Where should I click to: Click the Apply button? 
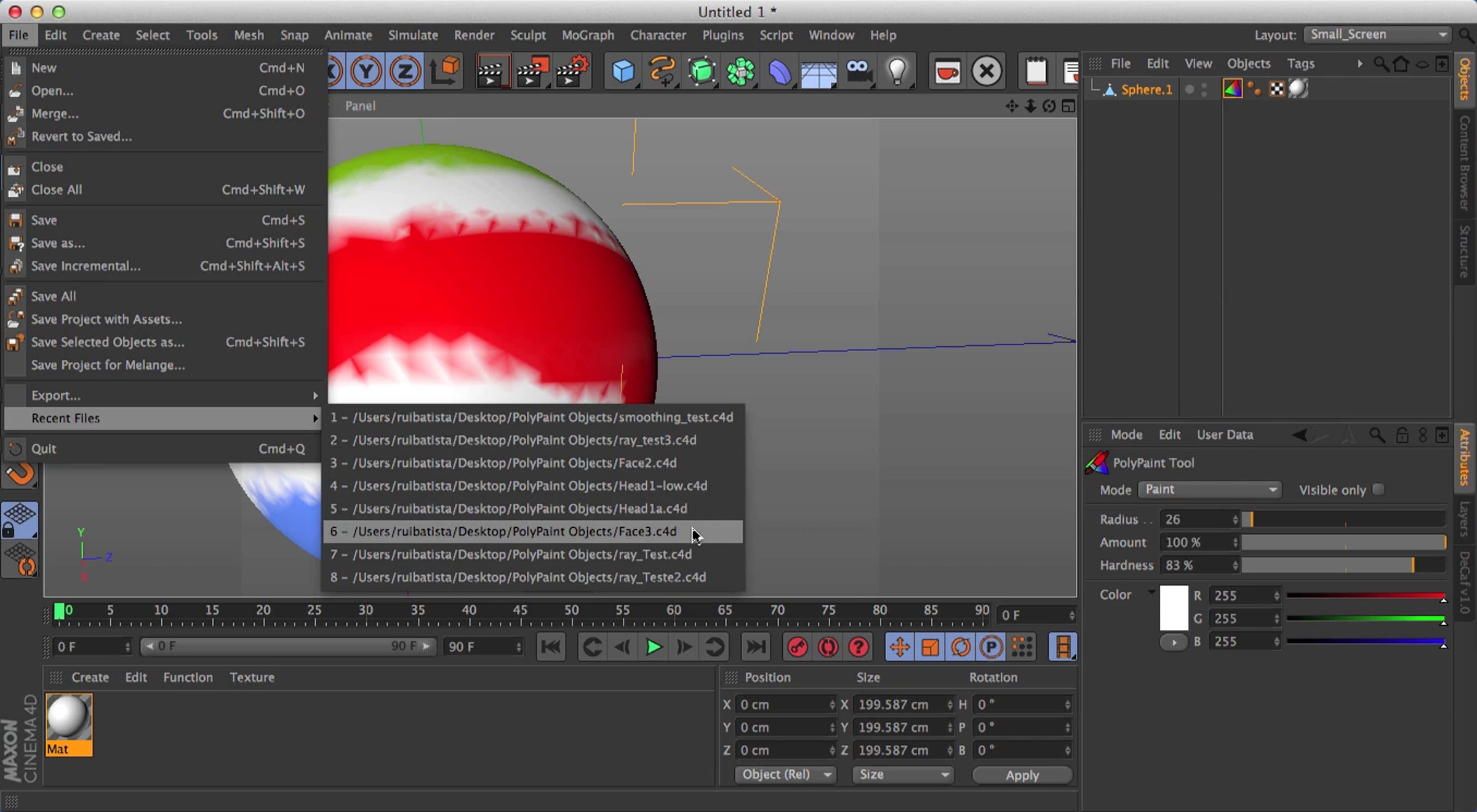click(1022, 775)
